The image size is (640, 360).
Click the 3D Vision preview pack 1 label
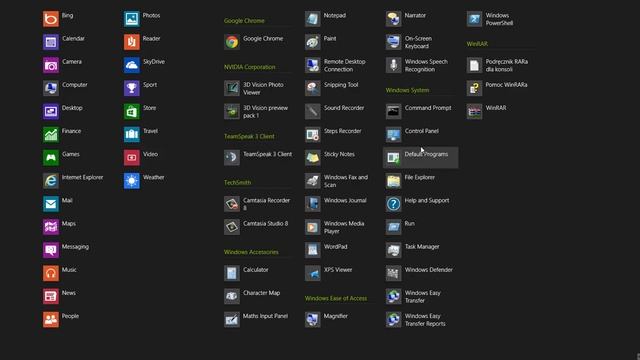[266, 111]
